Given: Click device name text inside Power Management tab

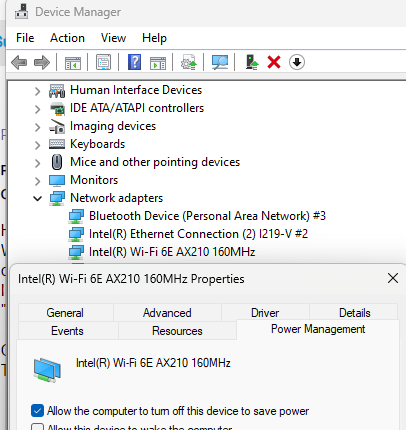Looking at the screenshot, I should (153, 363).
